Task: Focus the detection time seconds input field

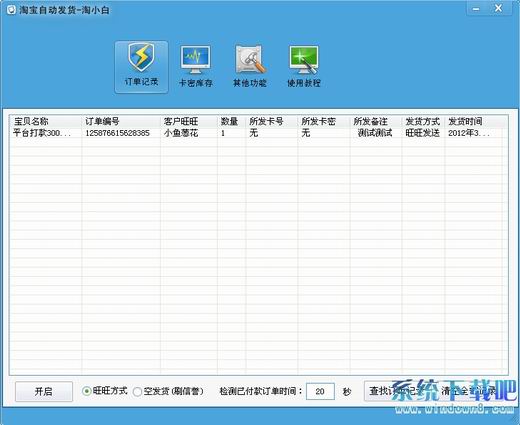Action: [x=320, y=391]
